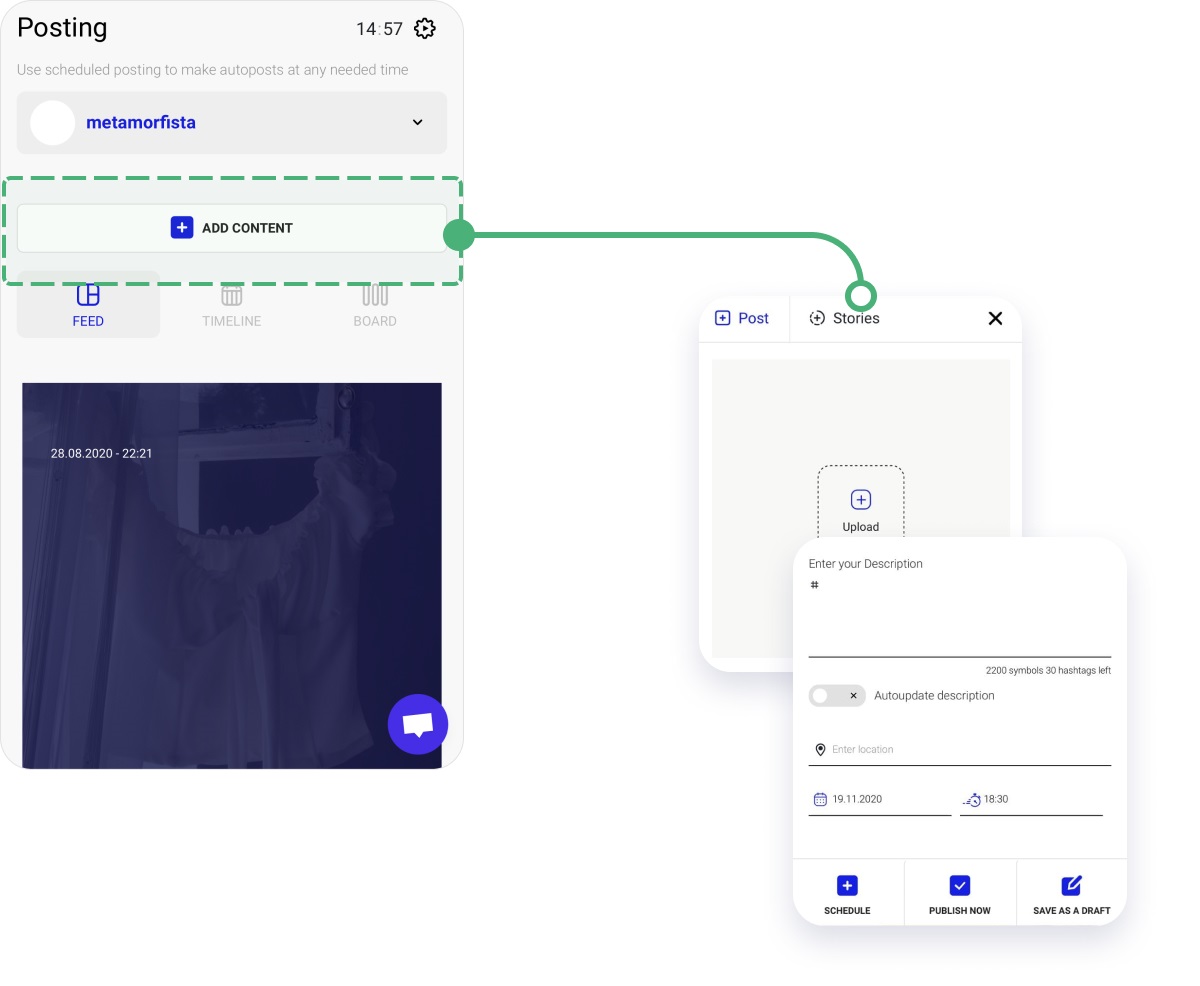Click the clock icon beside 18:30
The image size is (1200, 986).
(x=972, y=800)
